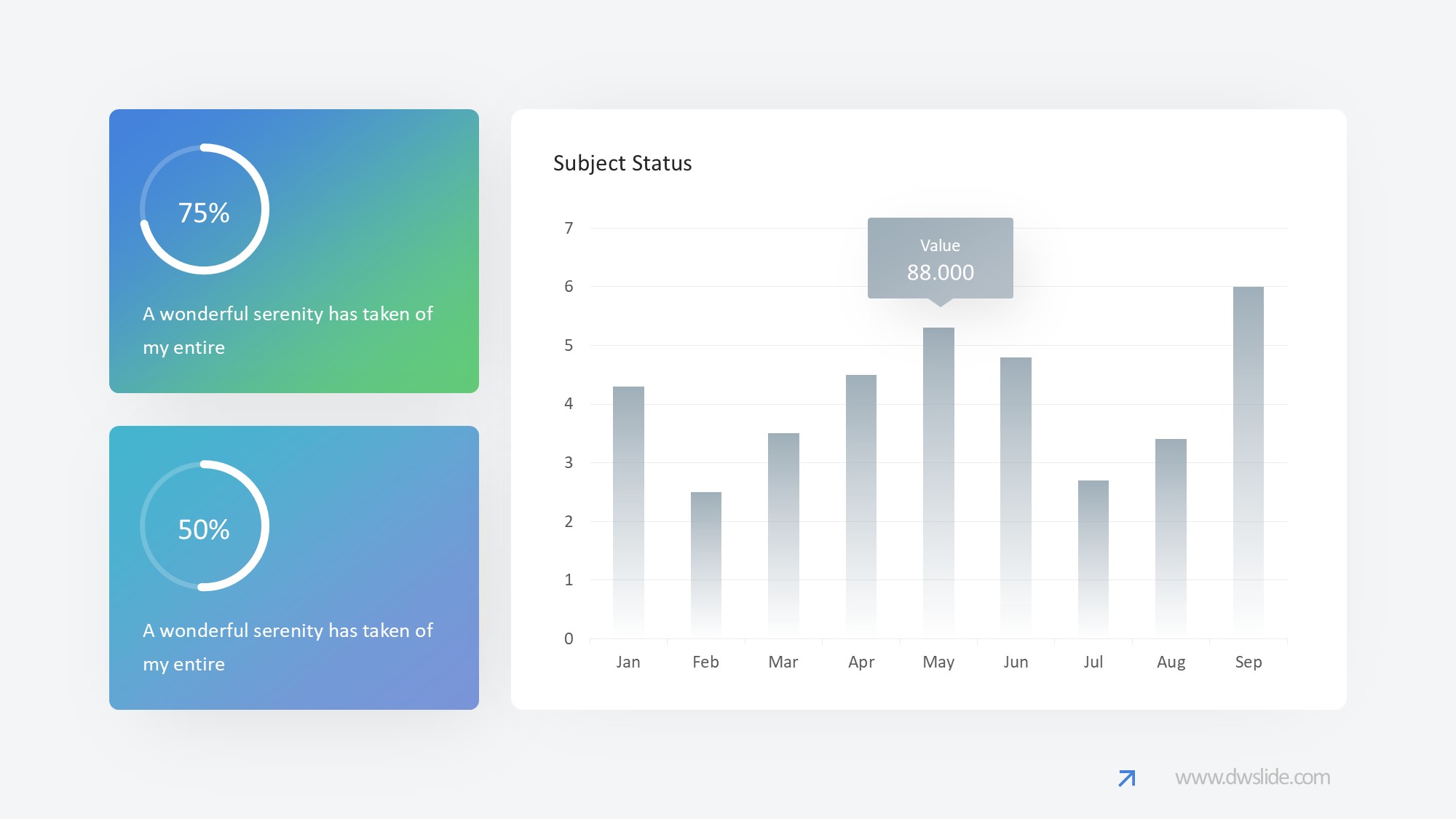
Task: Select the Value 88.000 tooltip
Action: [940, 258]
